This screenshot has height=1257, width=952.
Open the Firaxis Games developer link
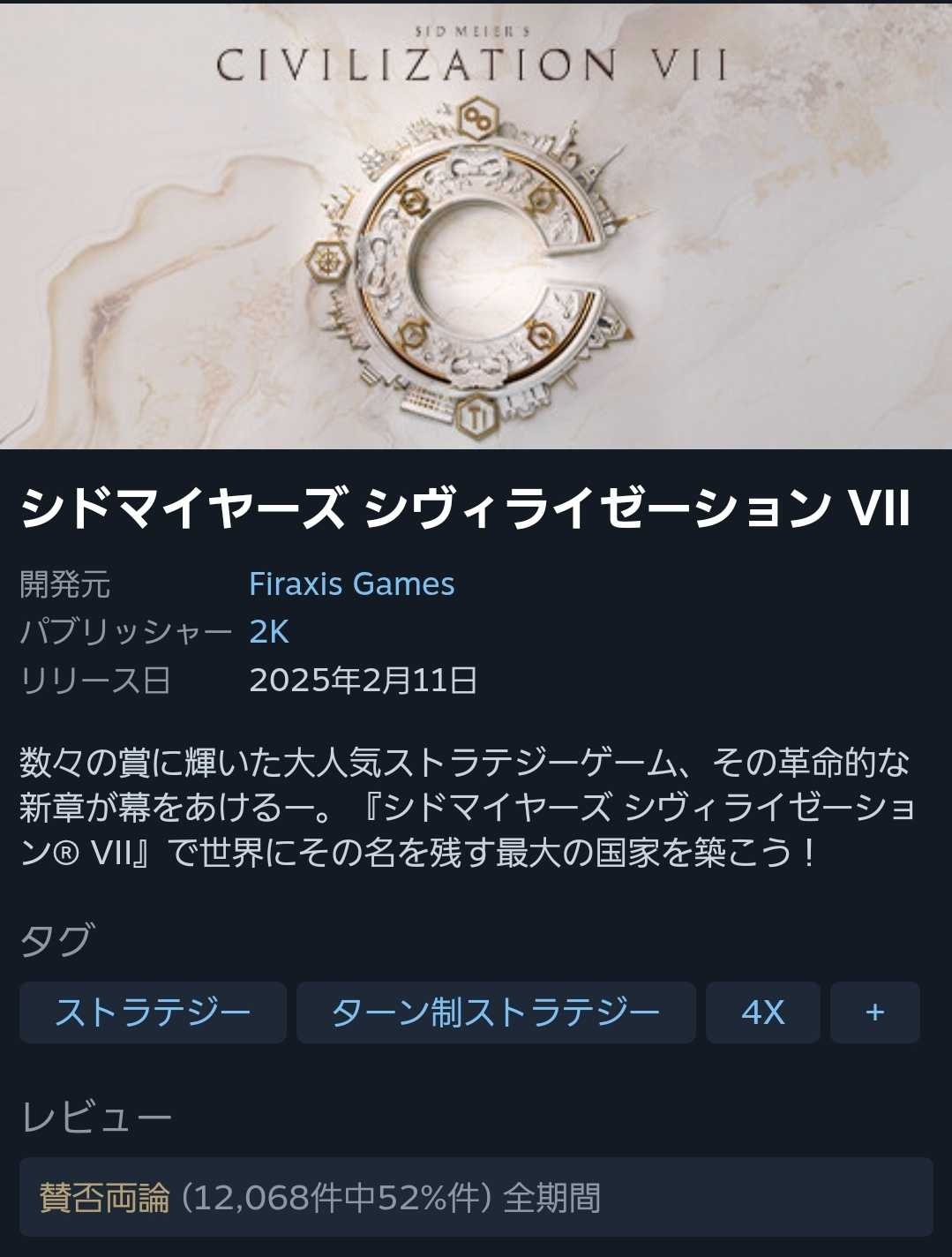tap(351, 584)
